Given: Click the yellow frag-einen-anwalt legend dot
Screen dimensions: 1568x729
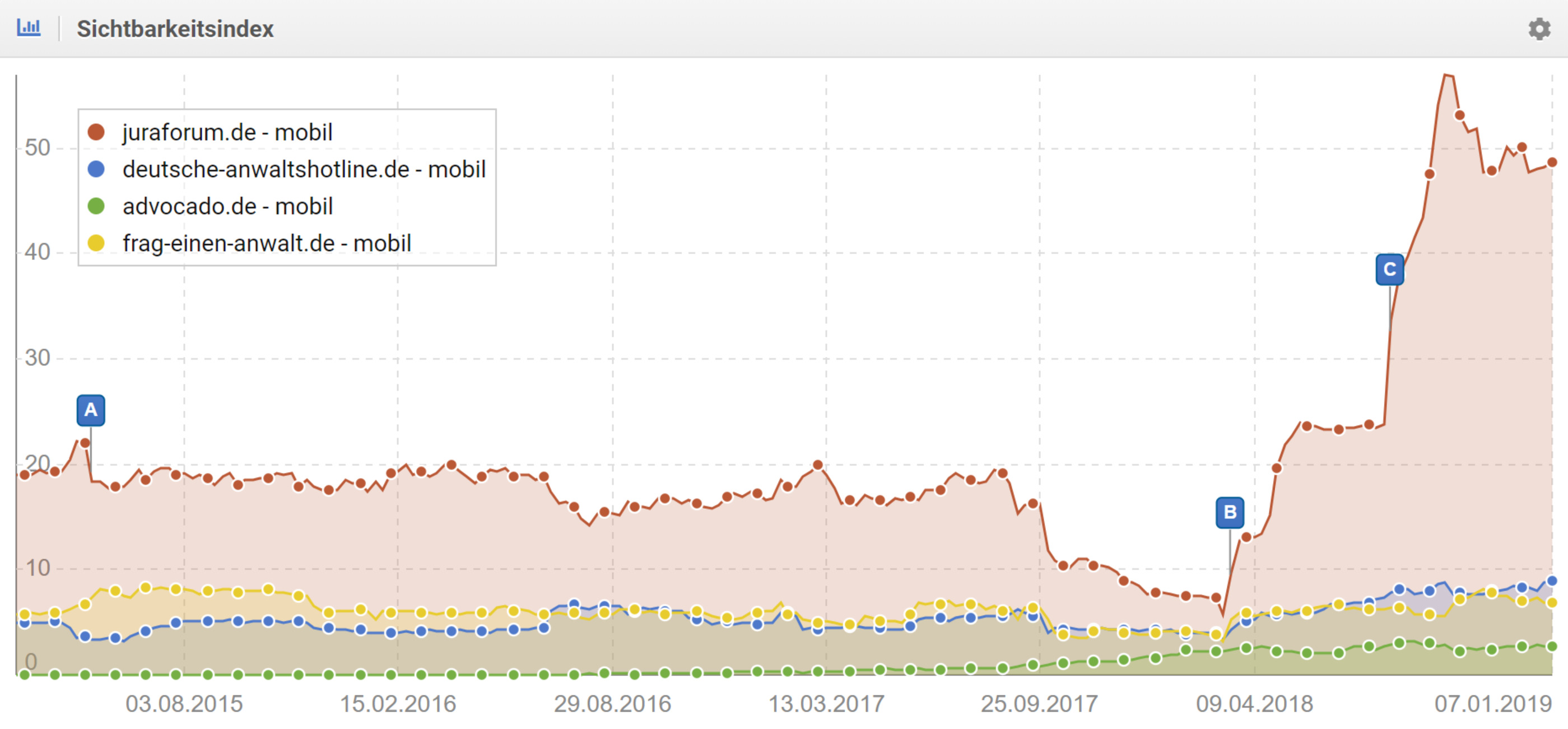Looking at the screenshot, I should (x=96, y=243).
